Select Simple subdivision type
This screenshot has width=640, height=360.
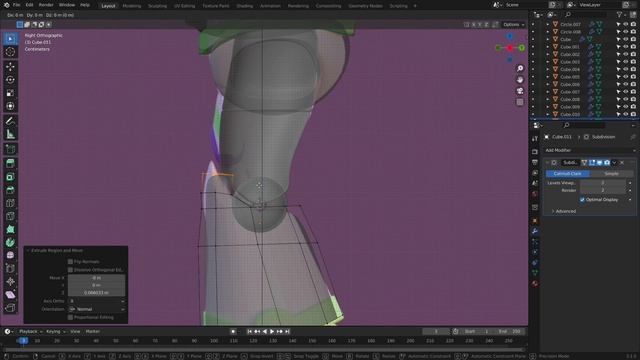click(611, 173)
